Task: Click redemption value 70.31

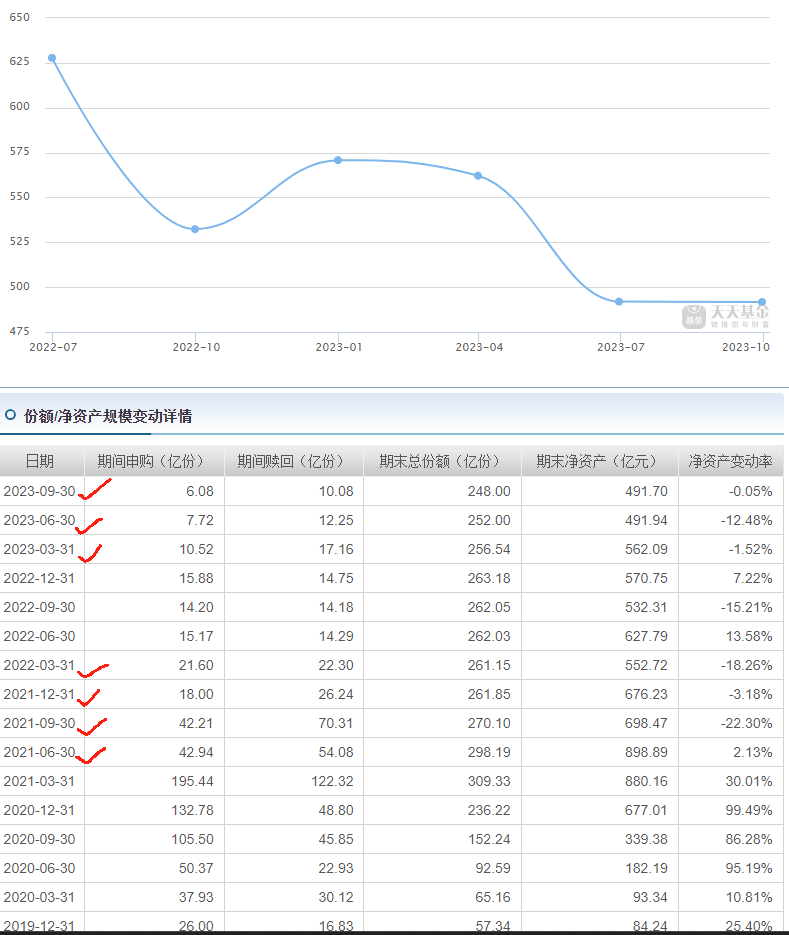Action: tap(336, 723)
